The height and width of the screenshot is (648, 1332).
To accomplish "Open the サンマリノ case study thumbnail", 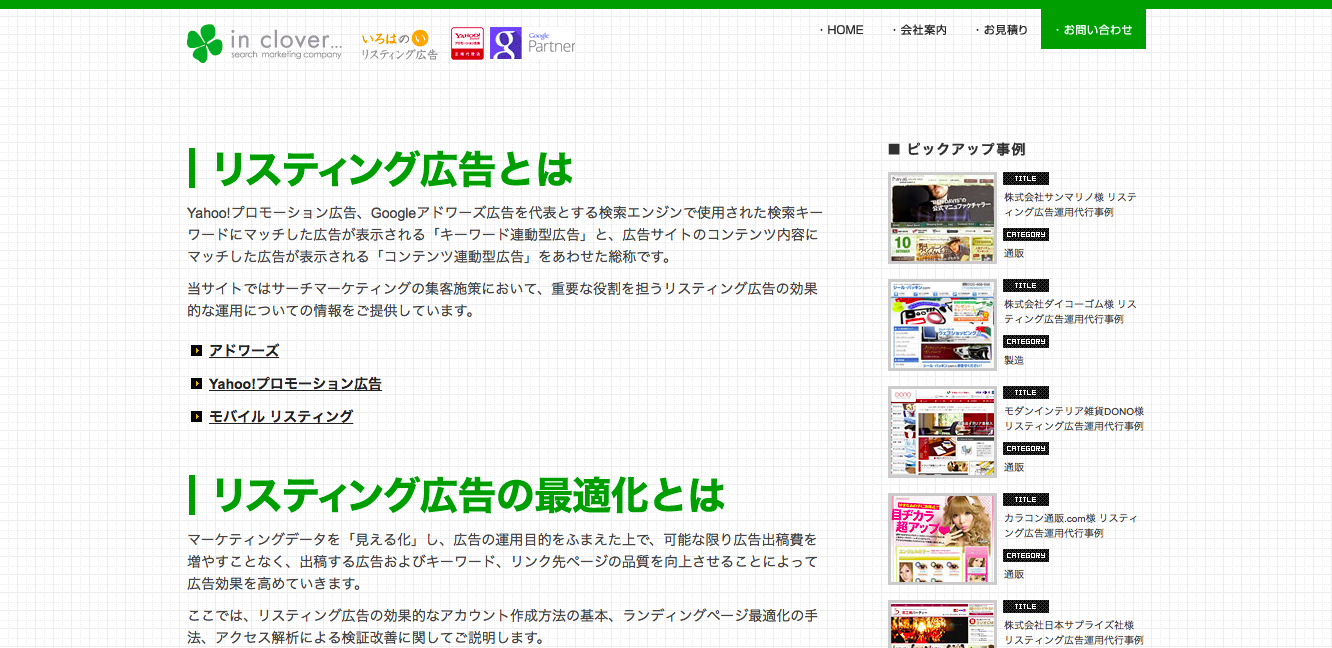I will tap(942, 218).
